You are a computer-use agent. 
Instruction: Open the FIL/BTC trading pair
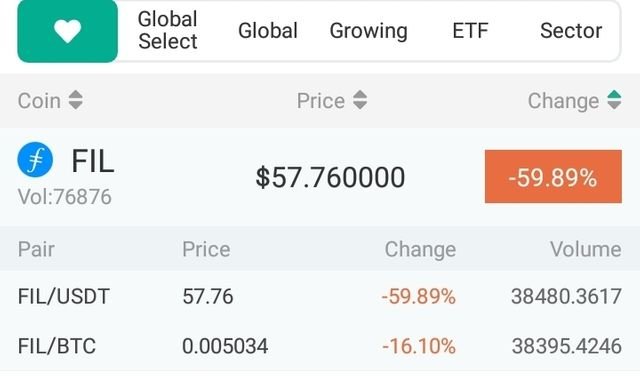[320, 346]
